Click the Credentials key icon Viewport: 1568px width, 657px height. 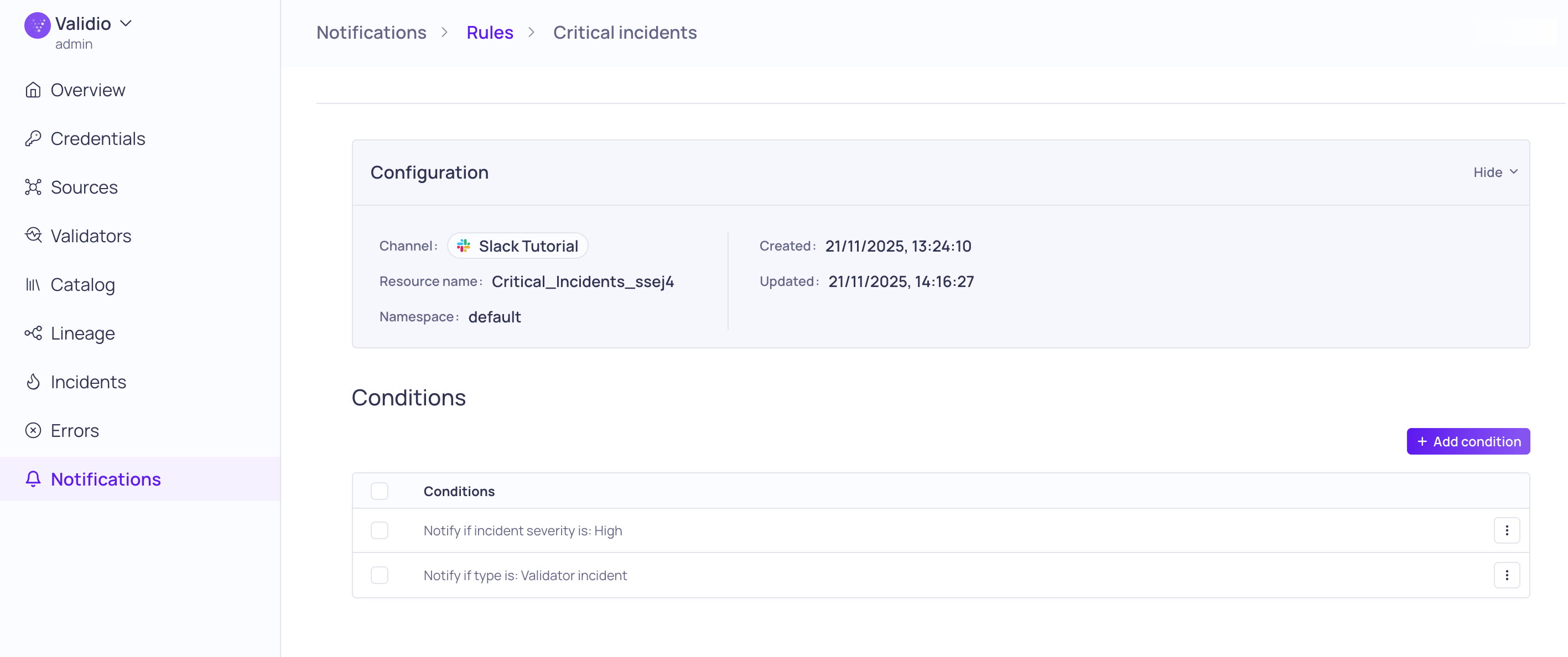click(x=33, y=139)
